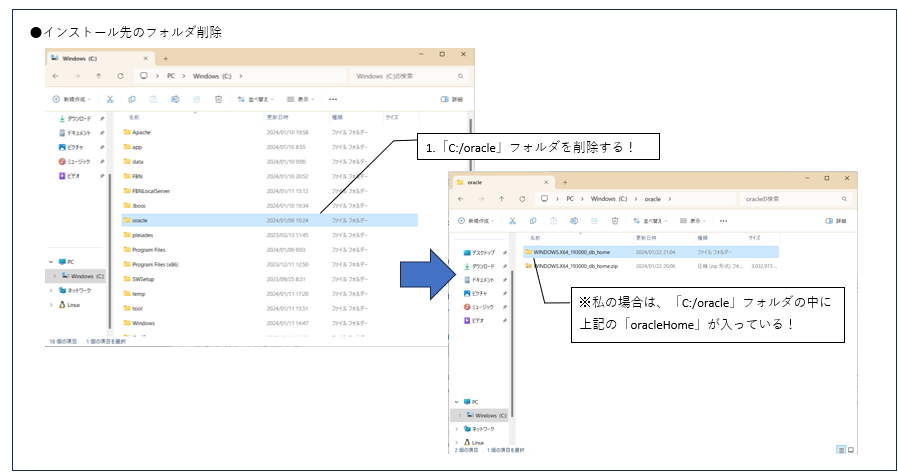Toggle 詳細 details pane in oracle window
898x475 pixels.
pyautogui.click(x=836, y=221)
